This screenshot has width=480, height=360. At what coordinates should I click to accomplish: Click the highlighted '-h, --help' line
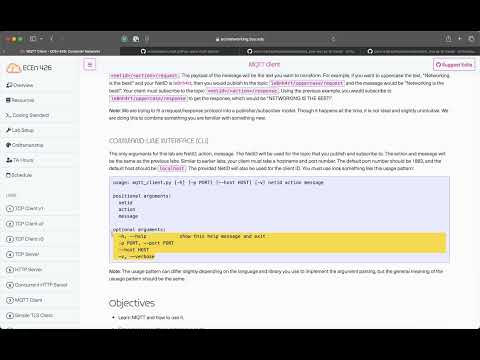[193, 236]
